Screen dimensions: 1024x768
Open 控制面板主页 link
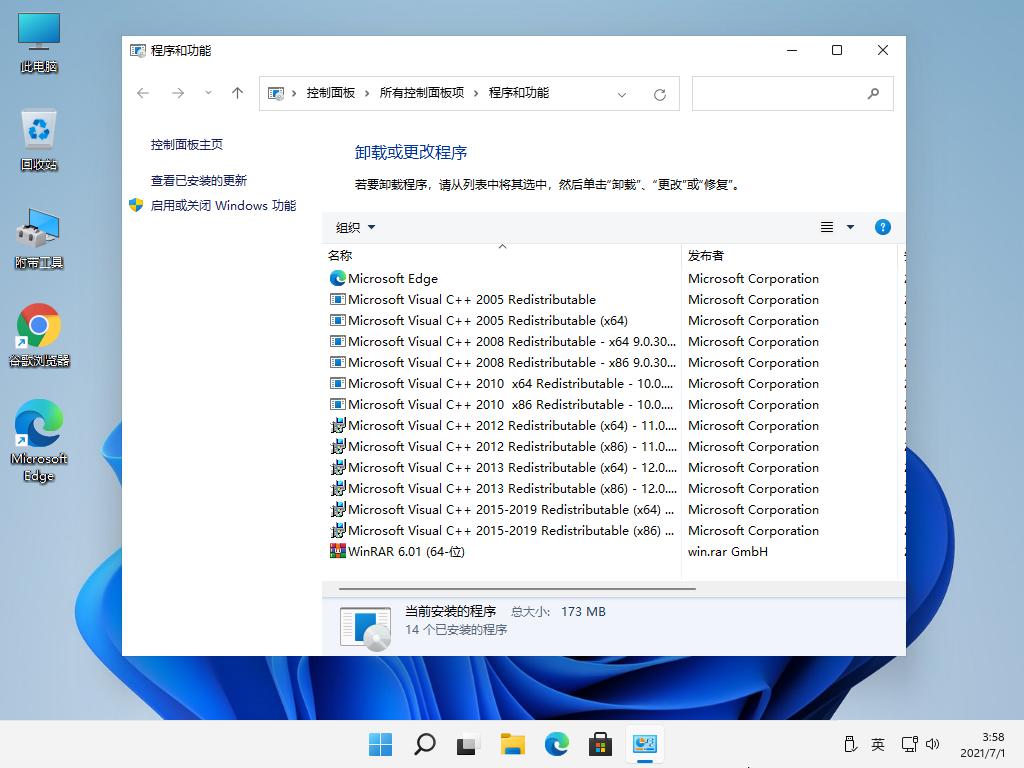point(187,144)
